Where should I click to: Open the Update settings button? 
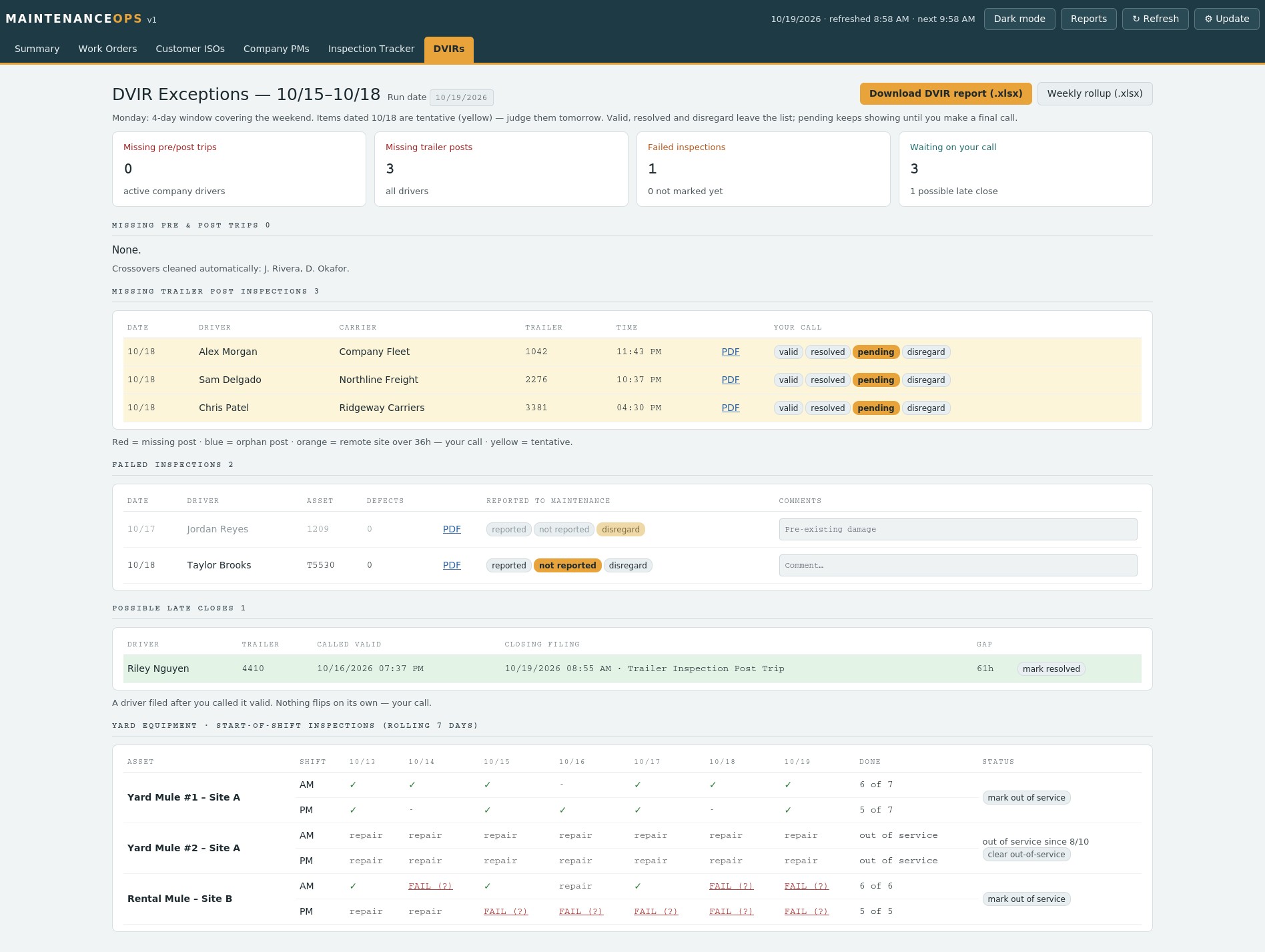[1226, 19]
